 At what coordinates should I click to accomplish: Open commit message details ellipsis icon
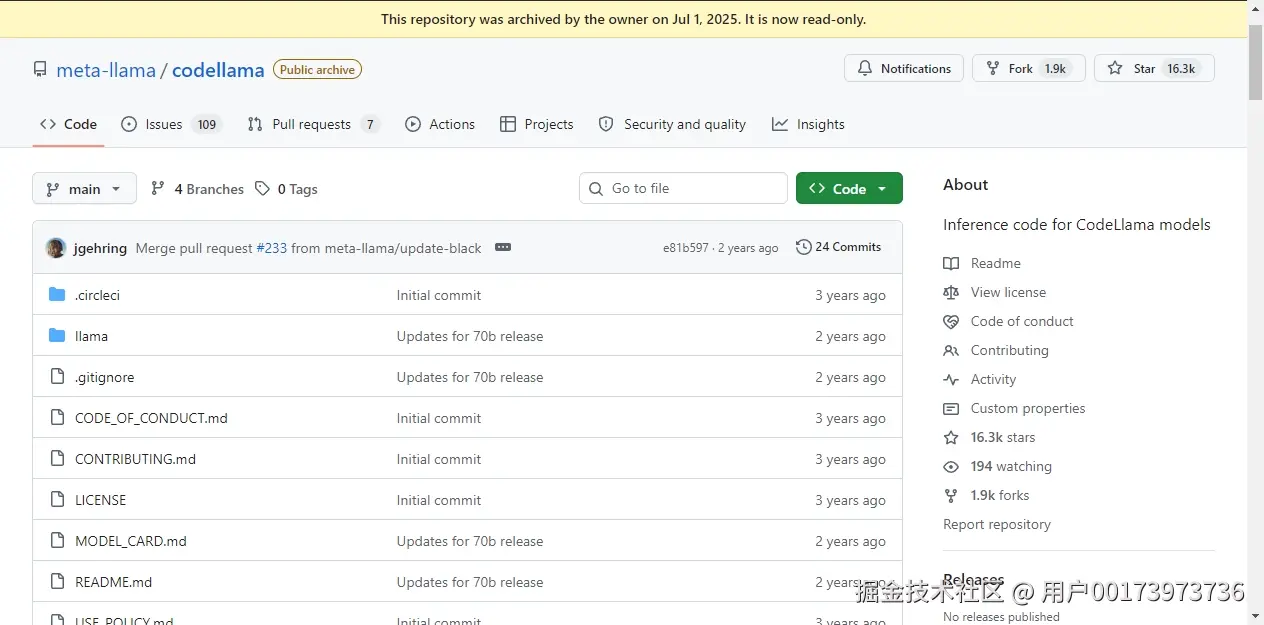(x=503, y=247)
